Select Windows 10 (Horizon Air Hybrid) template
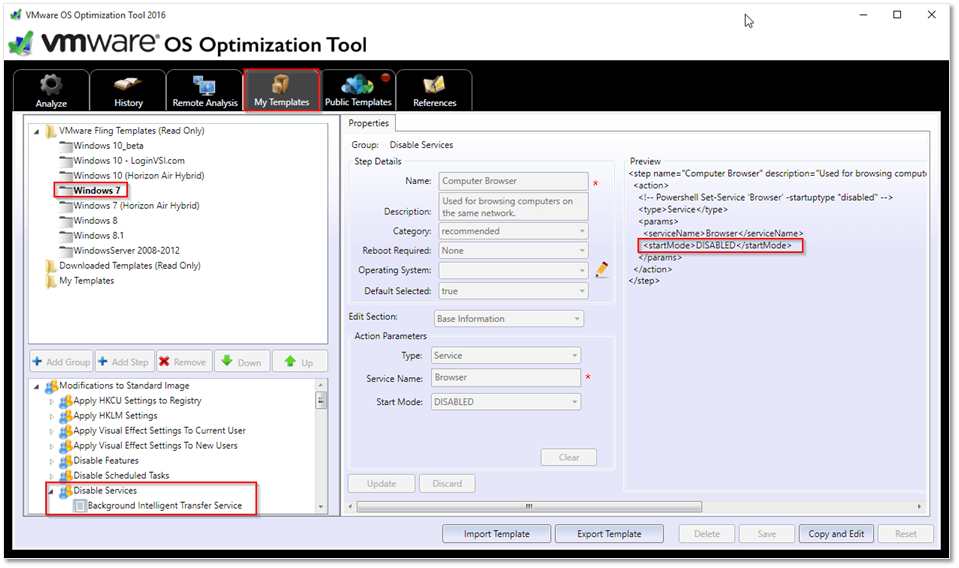 coord(139,176)
